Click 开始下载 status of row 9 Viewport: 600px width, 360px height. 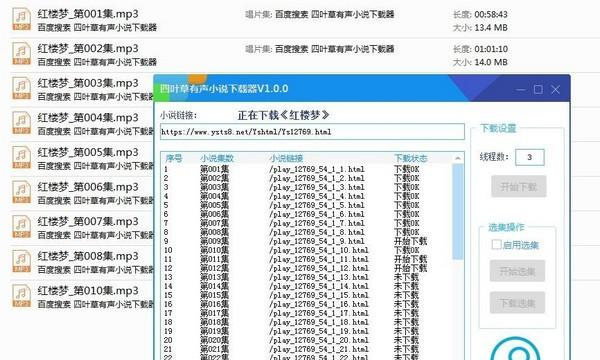[411, 241]
